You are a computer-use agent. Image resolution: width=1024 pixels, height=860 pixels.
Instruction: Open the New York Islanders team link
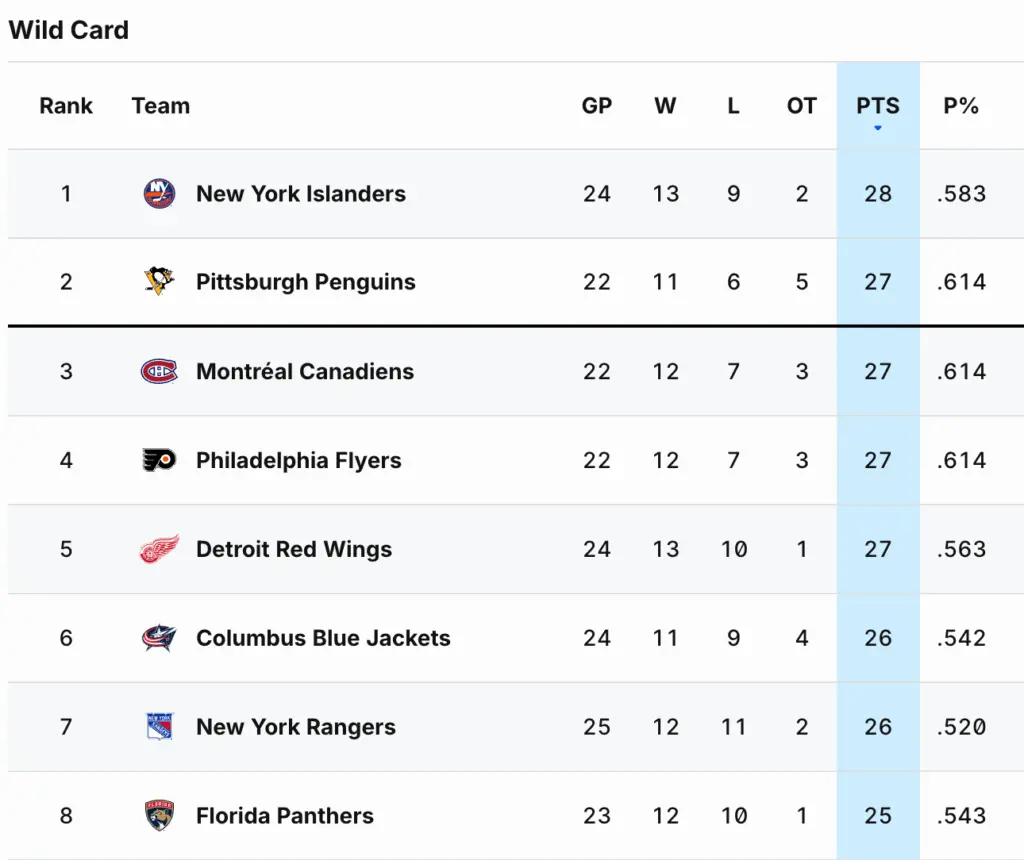pyautogui.click(x=301, y=194)
